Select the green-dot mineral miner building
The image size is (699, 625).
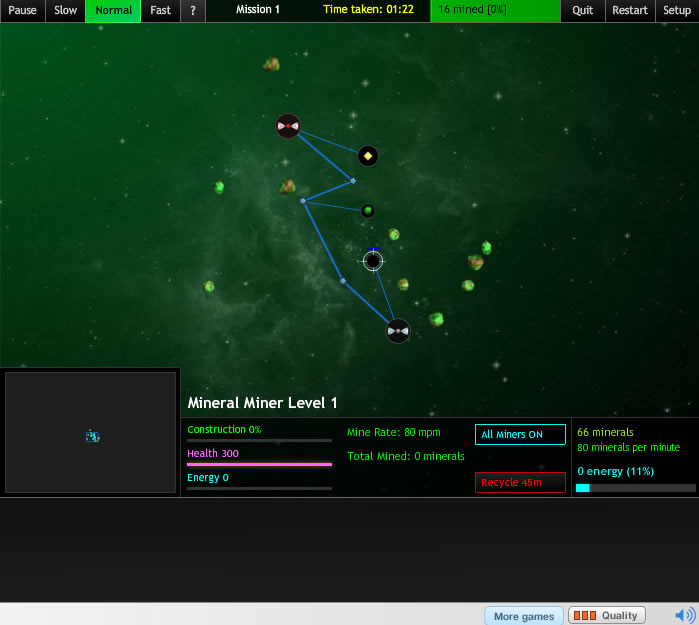(x=368, y=210)
